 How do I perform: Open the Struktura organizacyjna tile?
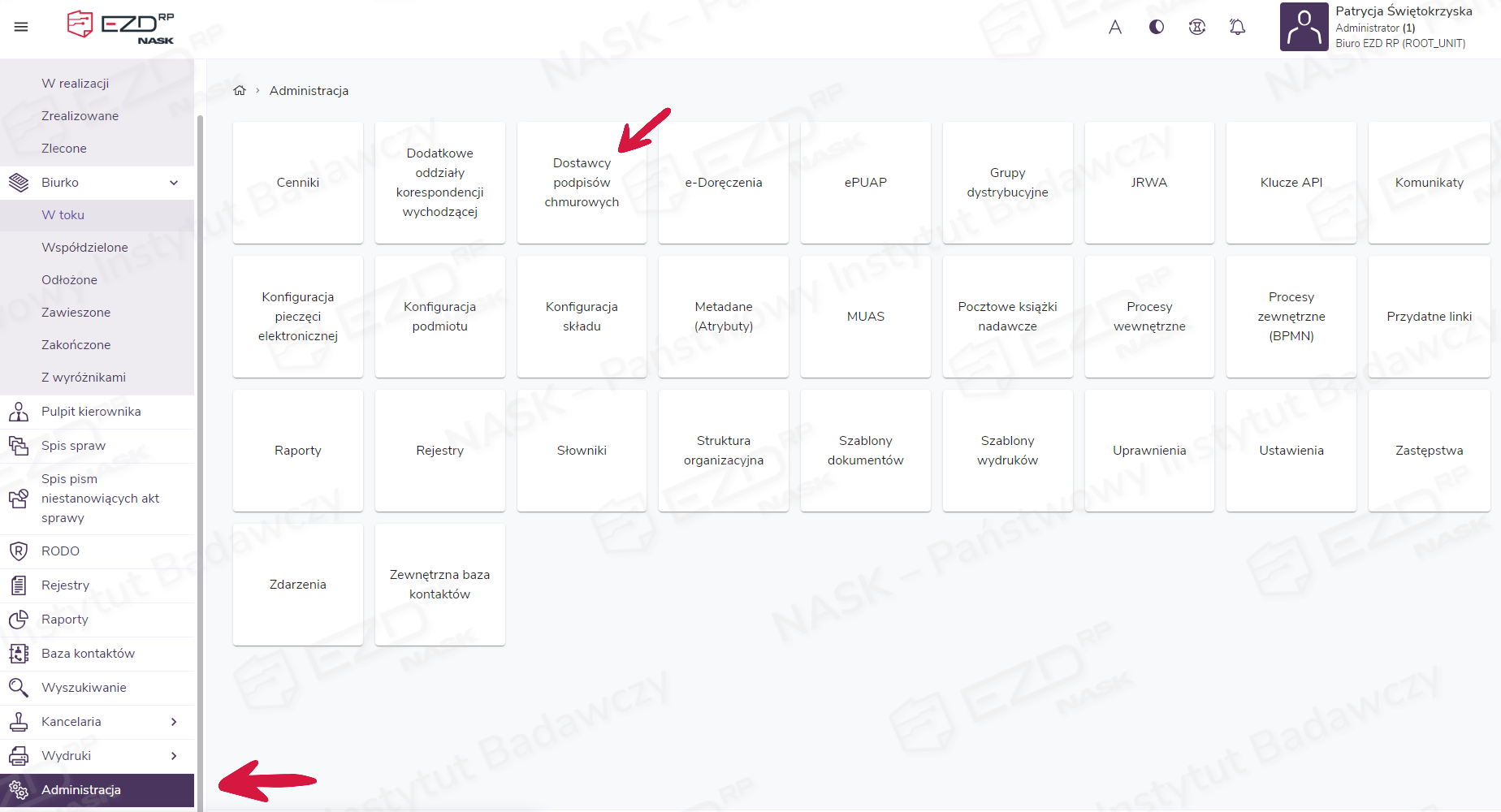tap(723, 451)
